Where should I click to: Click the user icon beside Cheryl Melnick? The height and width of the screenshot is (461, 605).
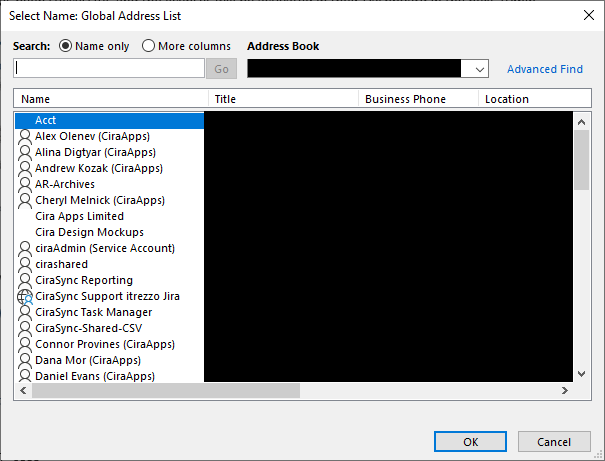point(26,200)
